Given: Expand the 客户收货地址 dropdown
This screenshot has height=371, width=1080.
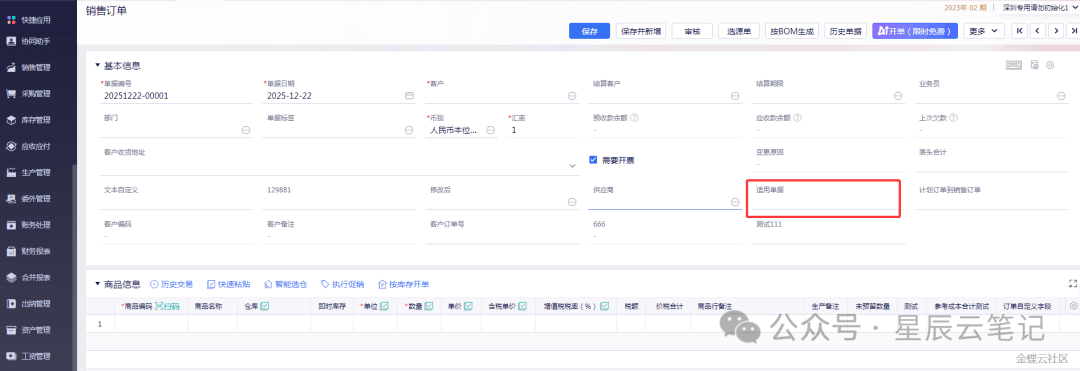Looking at the screenshot, I should [573, 165].
